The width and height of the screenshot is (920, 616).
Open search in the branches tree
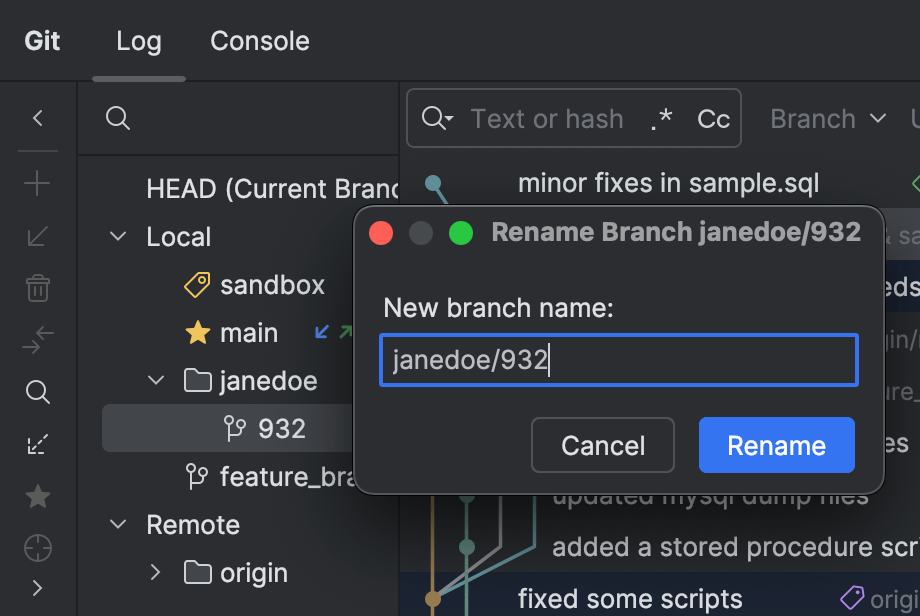117,118
